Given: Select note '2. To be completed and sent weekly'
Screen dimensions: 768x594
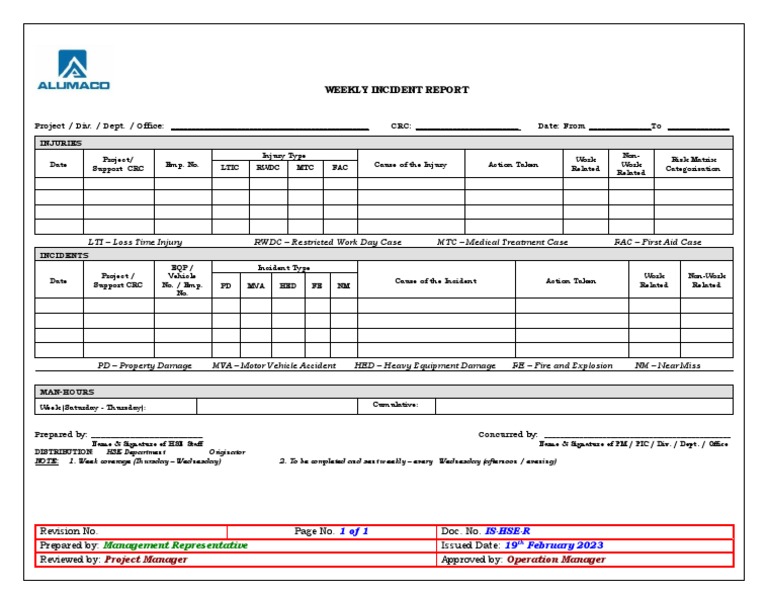Looking at the screenshot, I should [418, 461].
